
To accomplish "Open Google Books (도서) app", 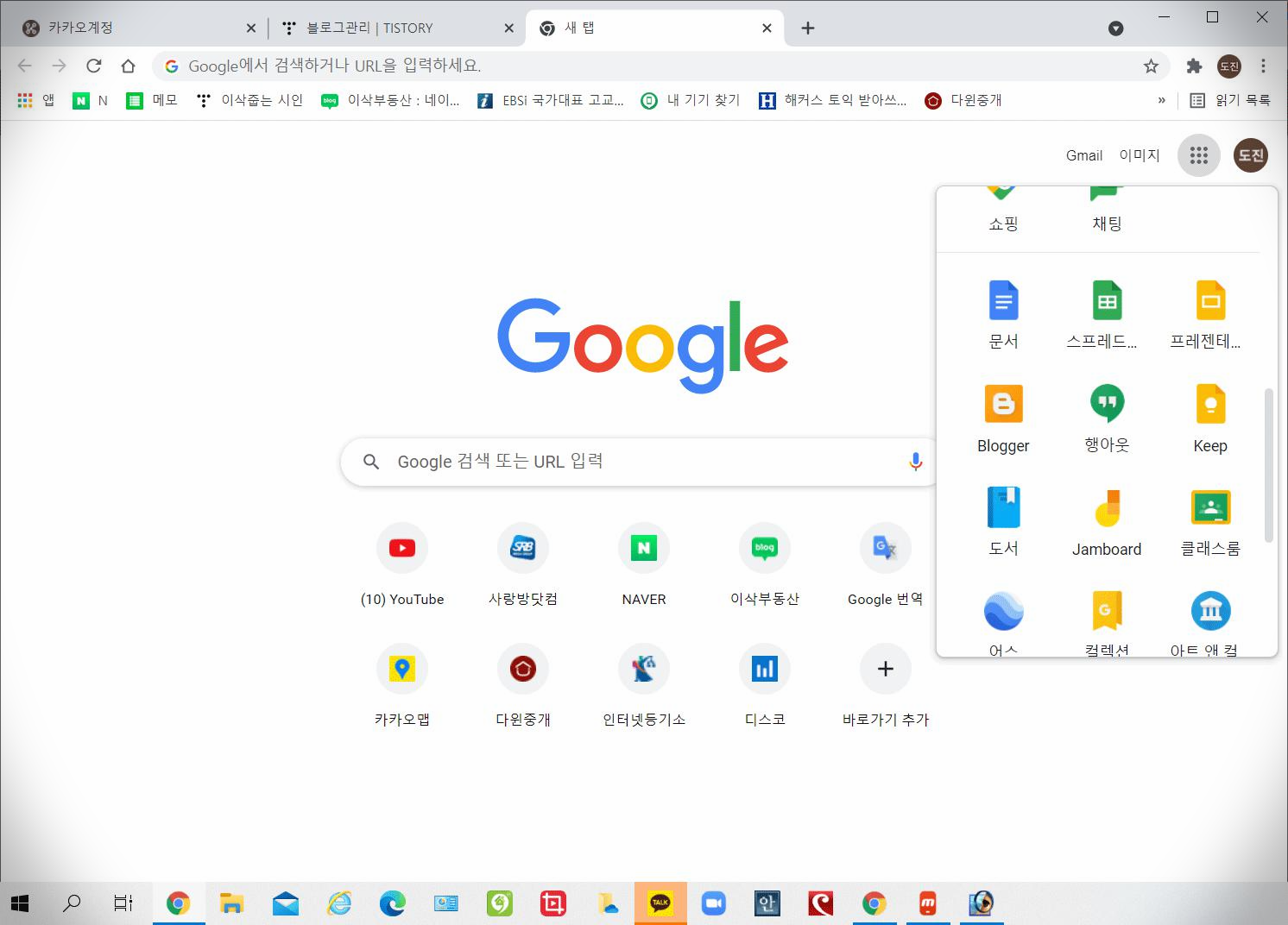I will 1003,522.
